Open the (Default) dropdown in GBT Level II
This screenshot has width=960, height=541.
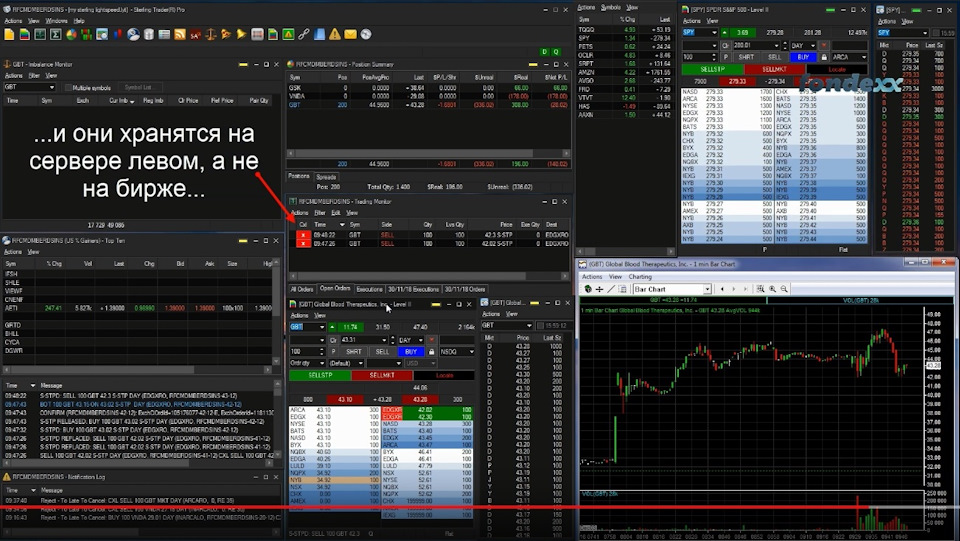tap(361, 364)
